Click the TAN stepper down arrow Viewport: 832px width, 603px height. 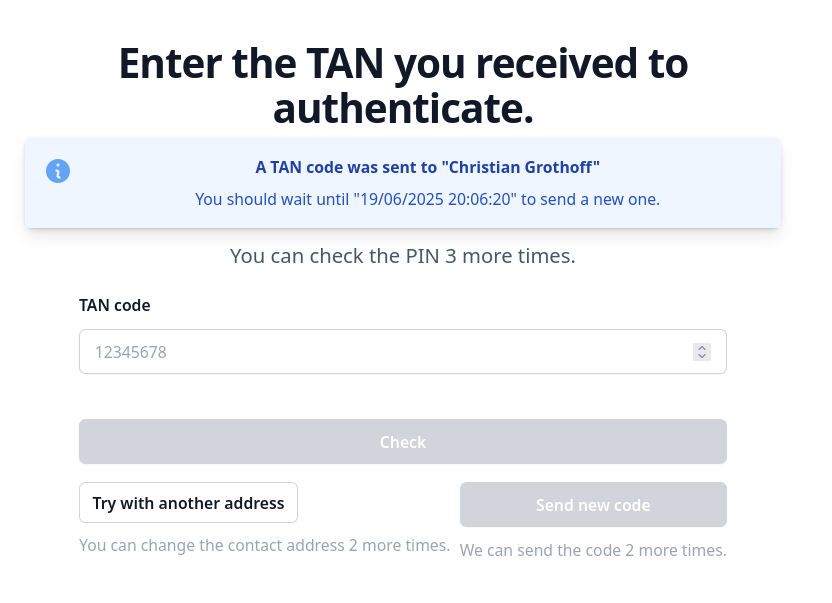pos(702,356)
